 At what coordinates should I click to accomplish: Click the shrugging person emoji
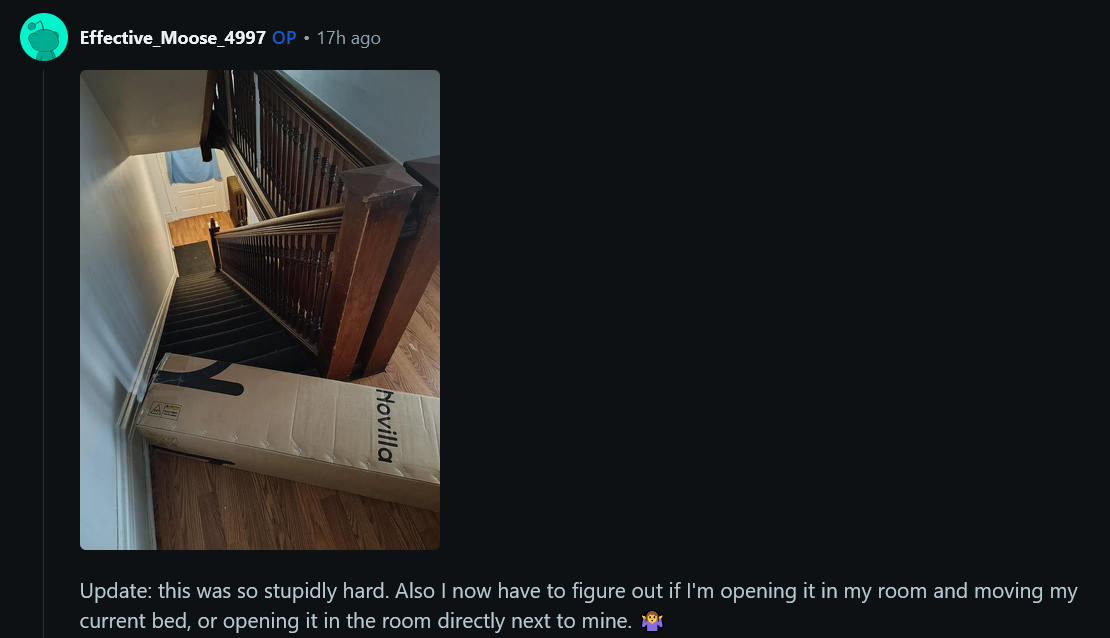pyautogui.click(x=651, y=621)
